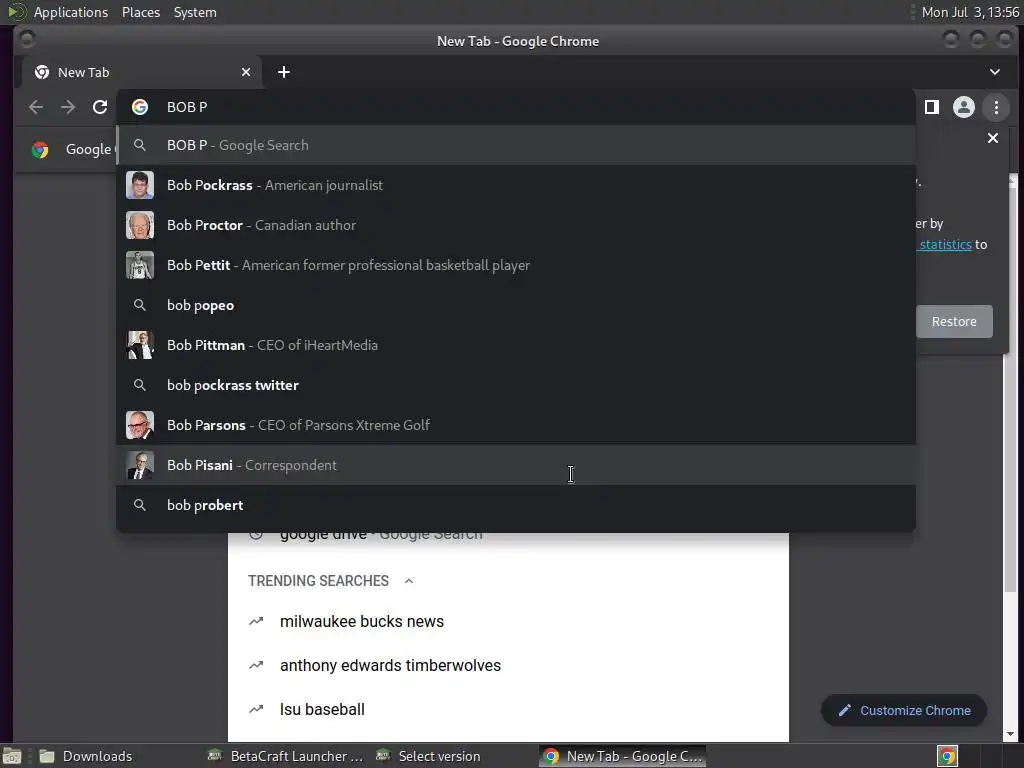The width and height of the screenshot is (1024, 768).
Task: Click the clock showing Mon Jul 3
Action: click(970, 12)
